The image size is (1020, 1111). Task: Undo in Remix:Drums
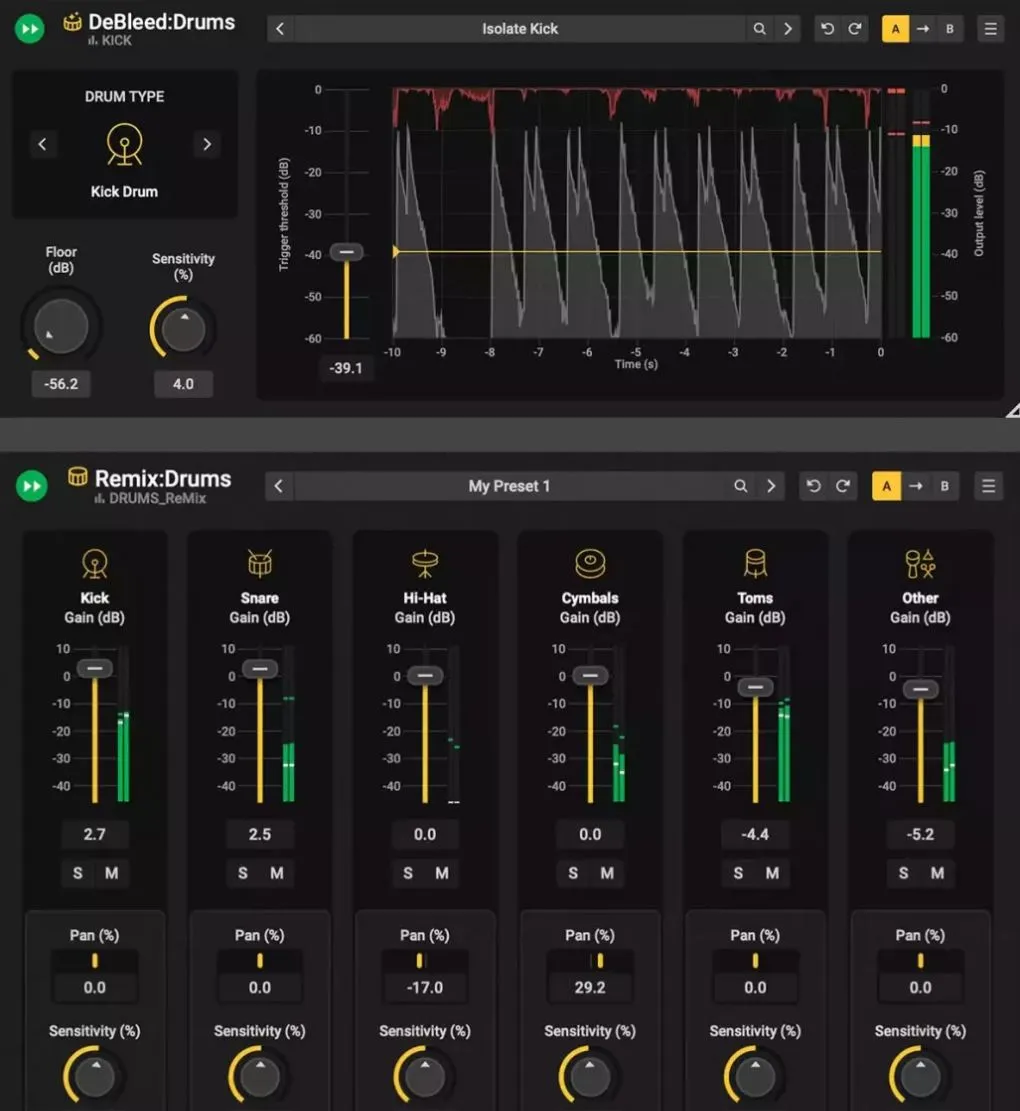[813, 486]
